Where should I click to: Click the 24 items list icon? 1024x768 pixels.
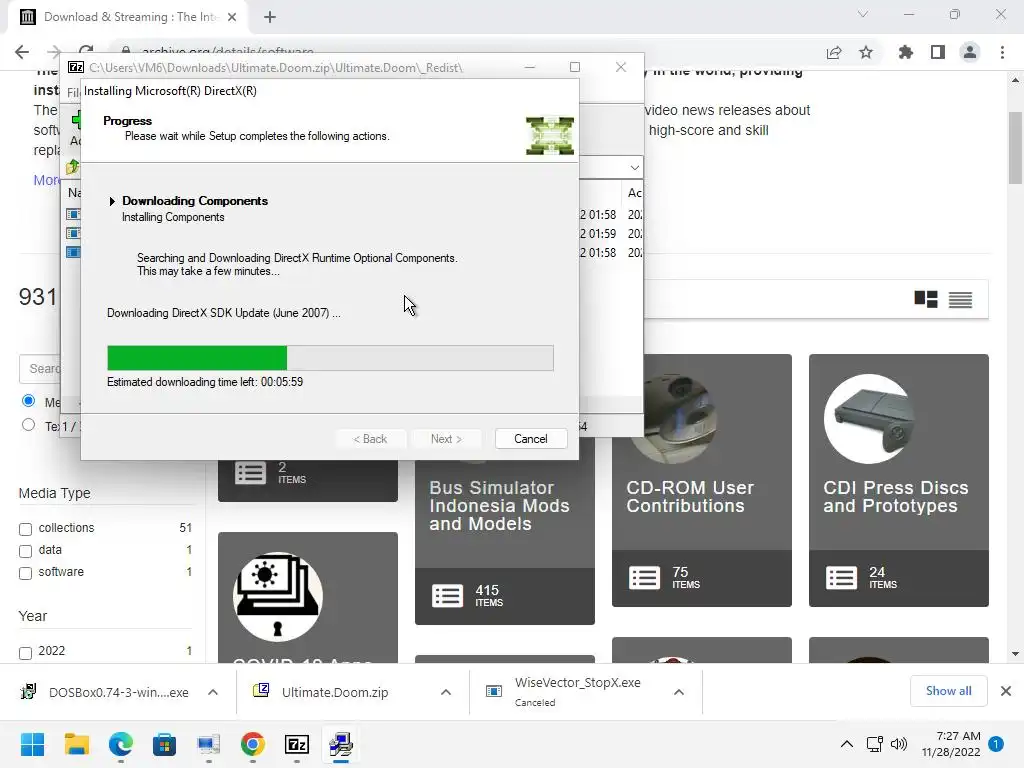(841, 578)
